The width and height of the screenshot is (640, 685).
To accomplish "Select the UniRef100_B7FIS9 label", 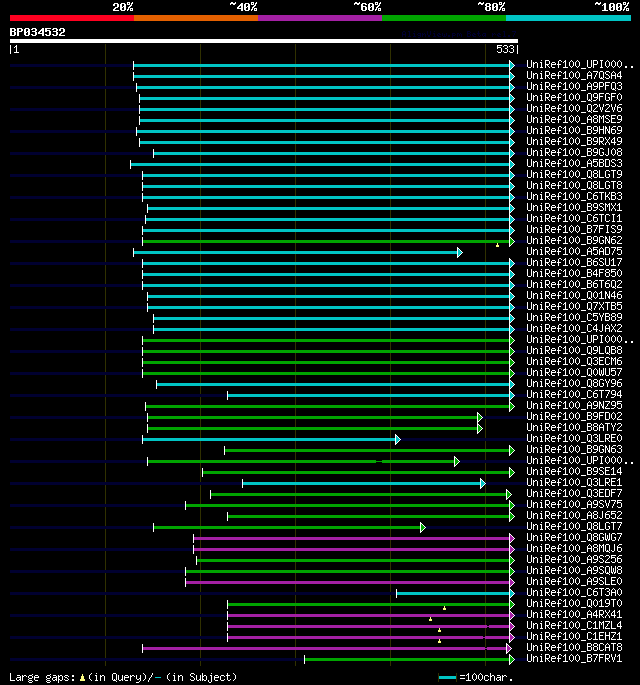I will point(574,229).
